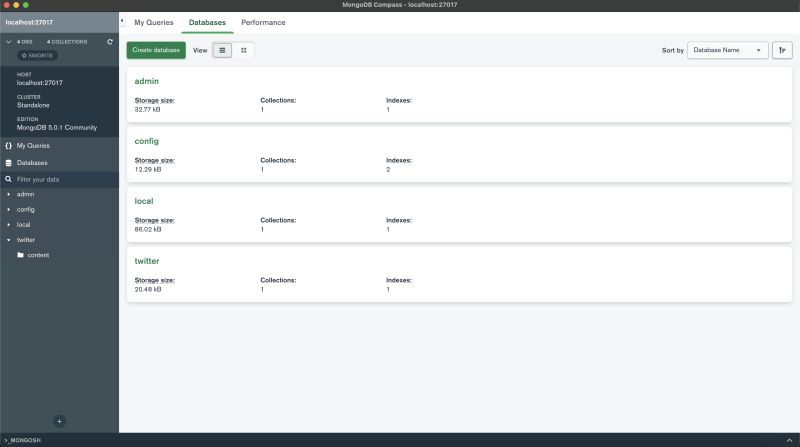
Task: Switch to grid view
Action: pyautogui.click(x=243, y=50)
